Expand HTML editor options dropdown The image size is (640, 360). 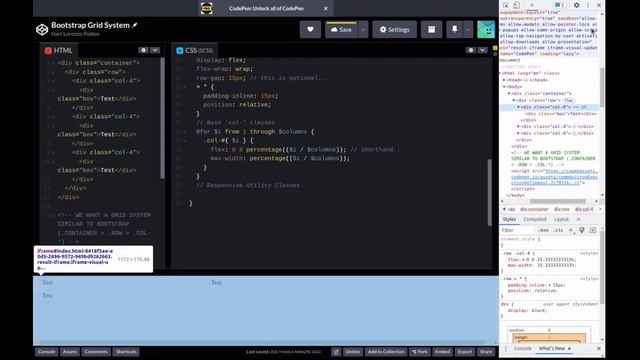(155, 50)
